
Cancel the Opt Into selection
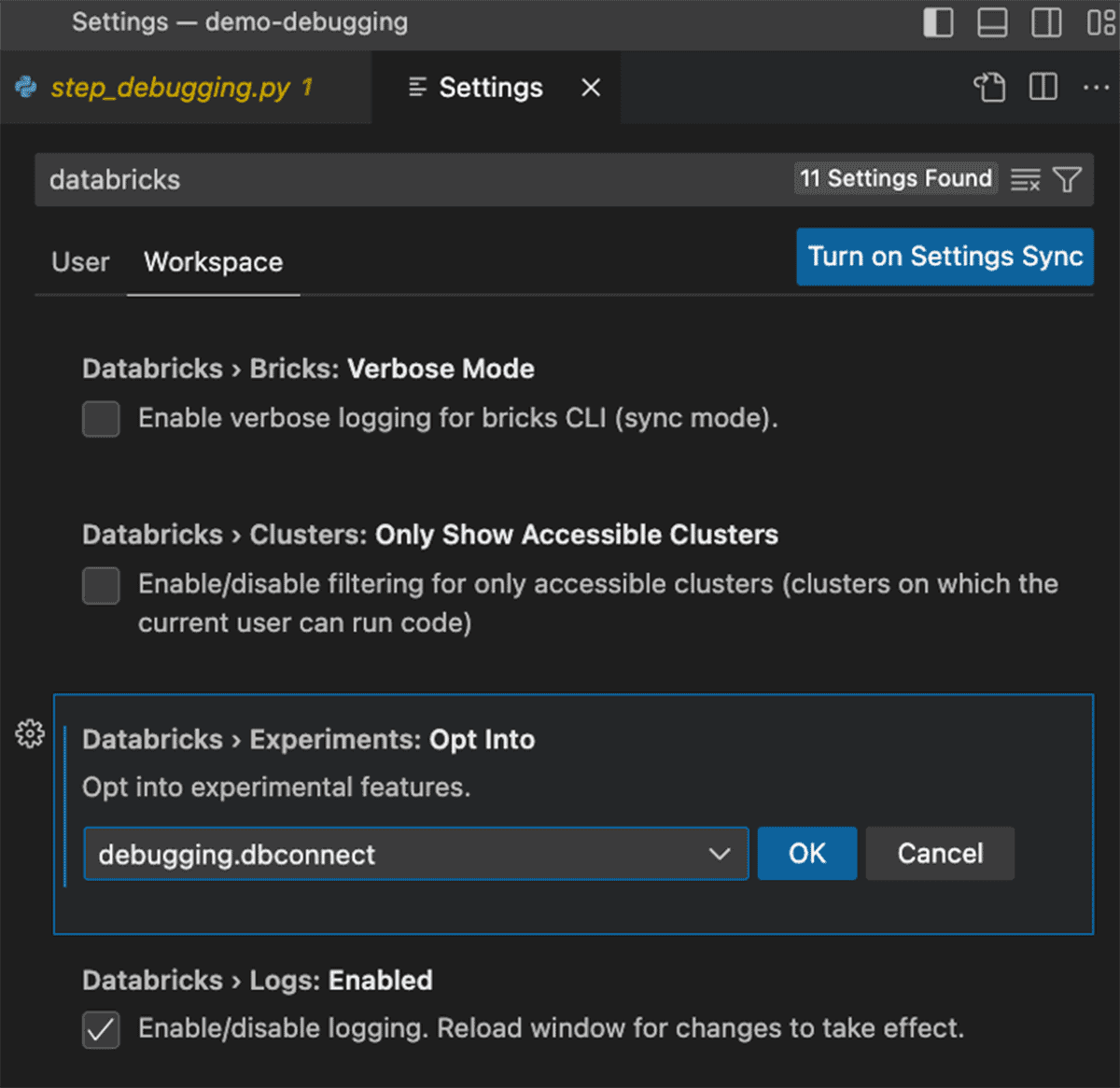(940, 854)
